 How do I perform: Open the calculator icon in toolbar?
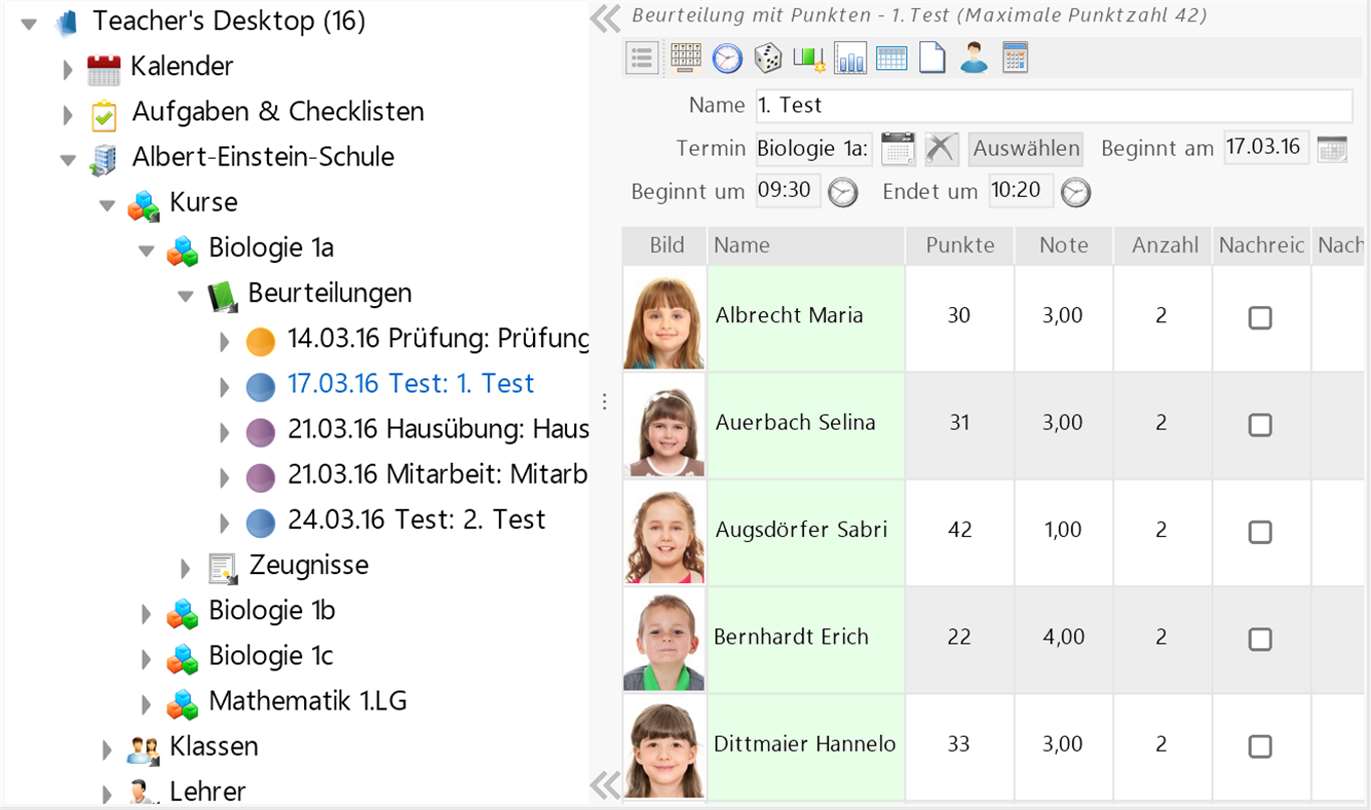click(x=1014, y=58)
